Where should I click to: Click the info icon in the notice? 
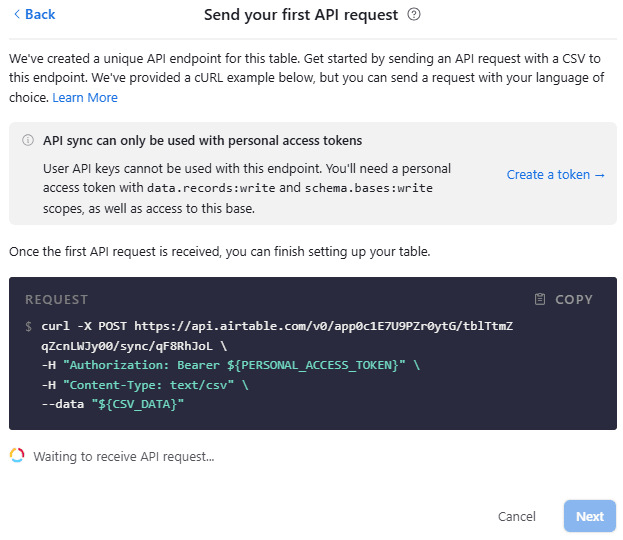coord(28,141)
